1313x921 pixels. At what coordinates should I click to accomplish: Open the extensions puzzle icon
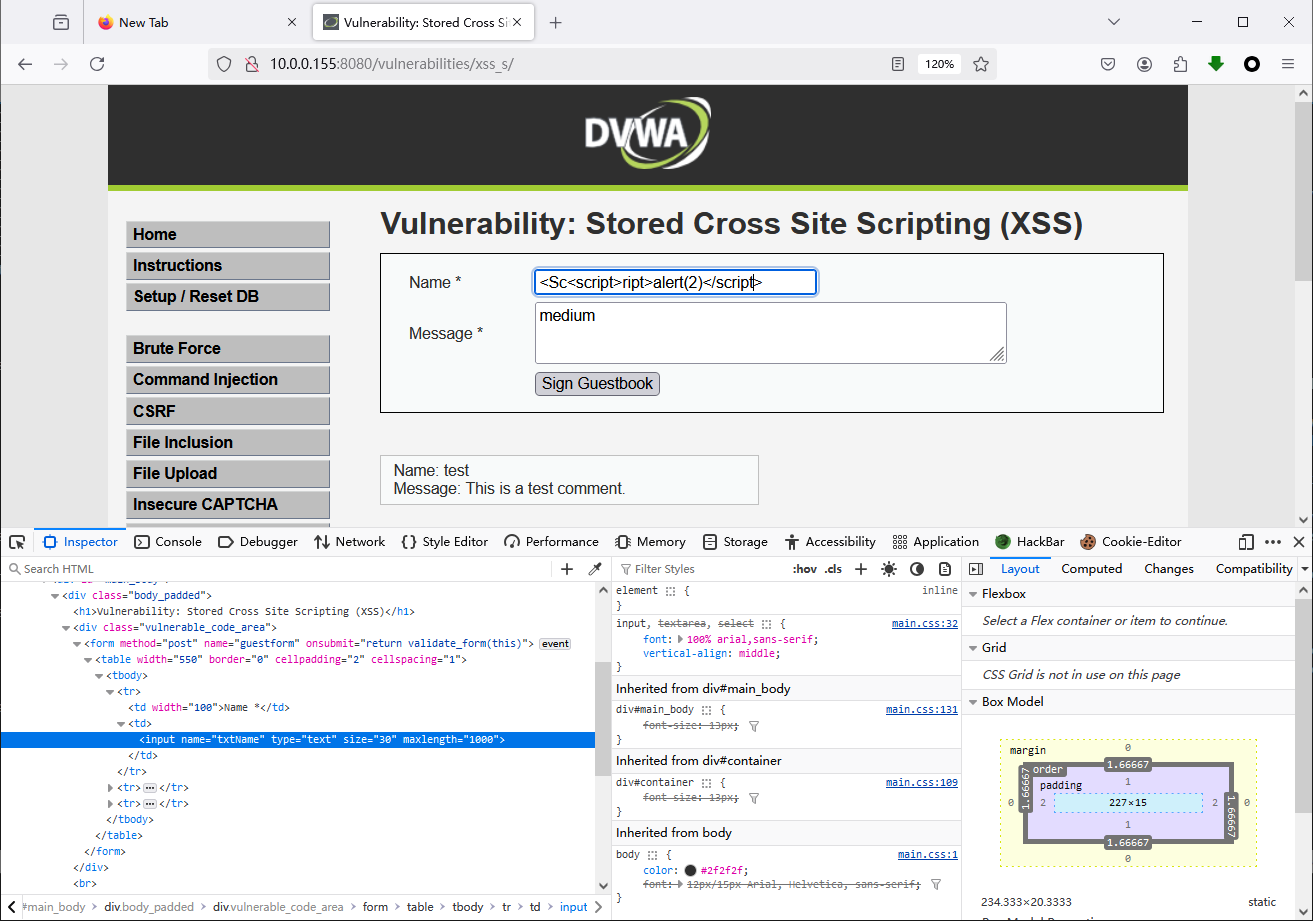coord(1180,64)
